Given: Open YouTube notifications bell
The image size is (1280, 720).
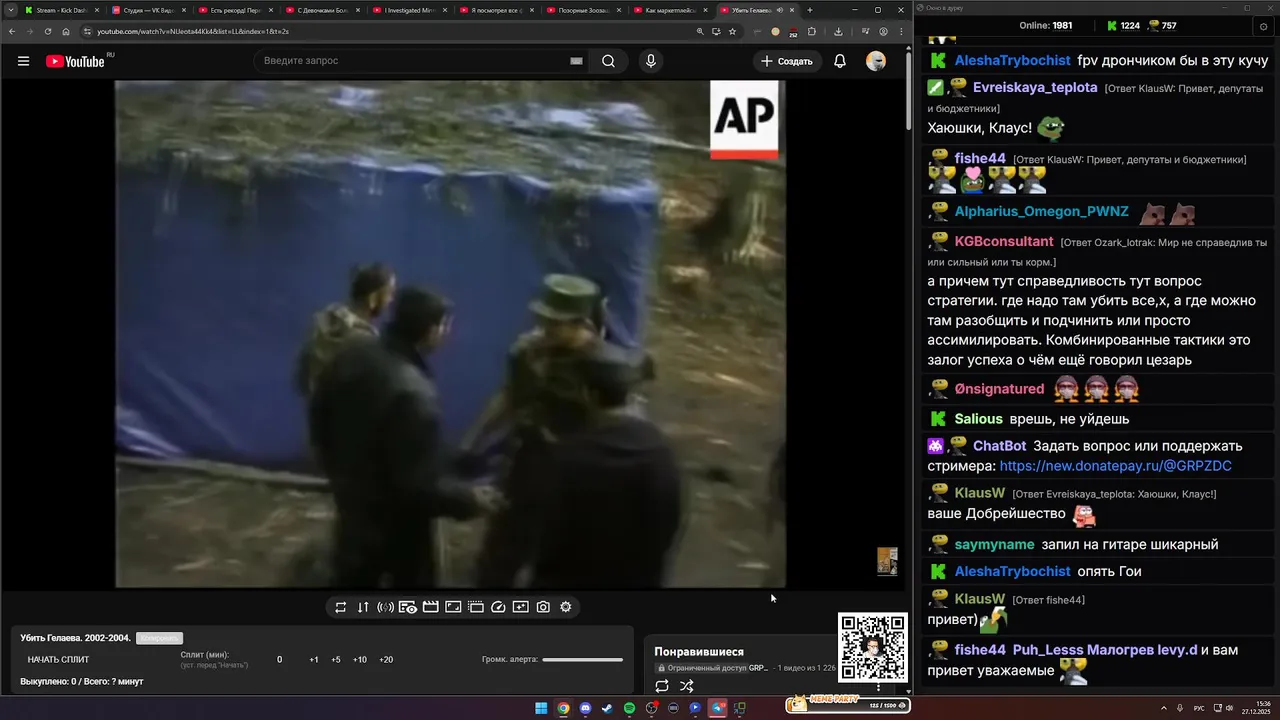Looking at the screenshot, I should click(840, 61).
